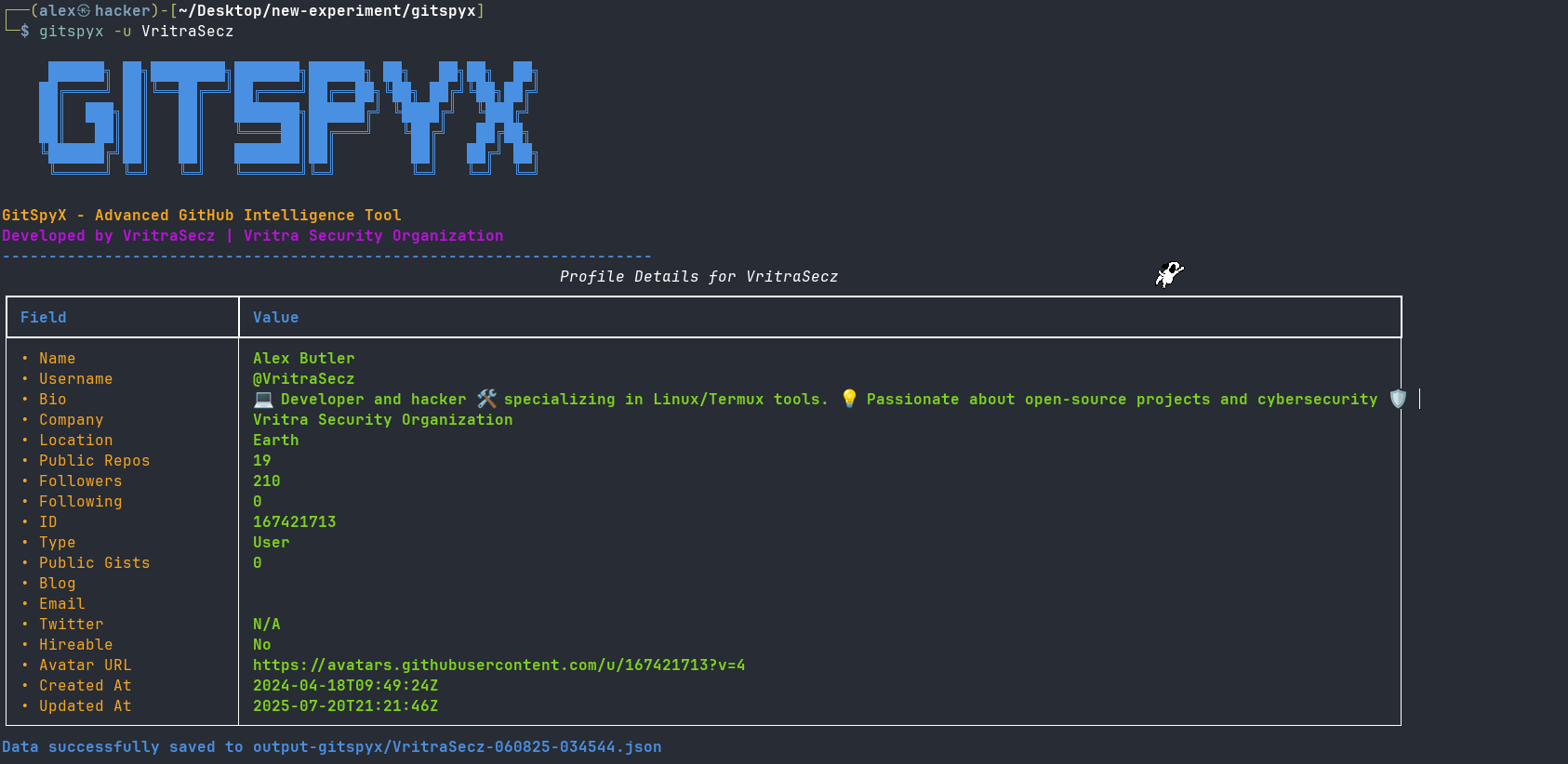
Task: Click the Alex Butler name value
Action: click(303, 359)
